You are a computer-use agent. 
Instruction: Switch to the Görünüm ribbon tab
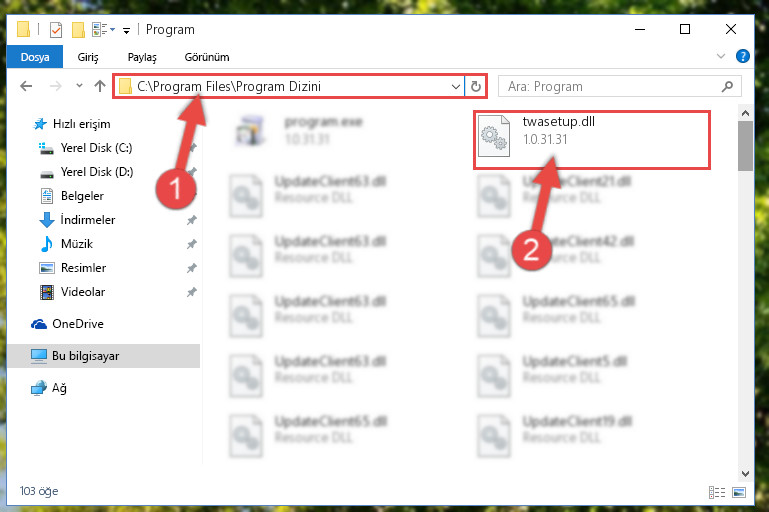point(206,57)
